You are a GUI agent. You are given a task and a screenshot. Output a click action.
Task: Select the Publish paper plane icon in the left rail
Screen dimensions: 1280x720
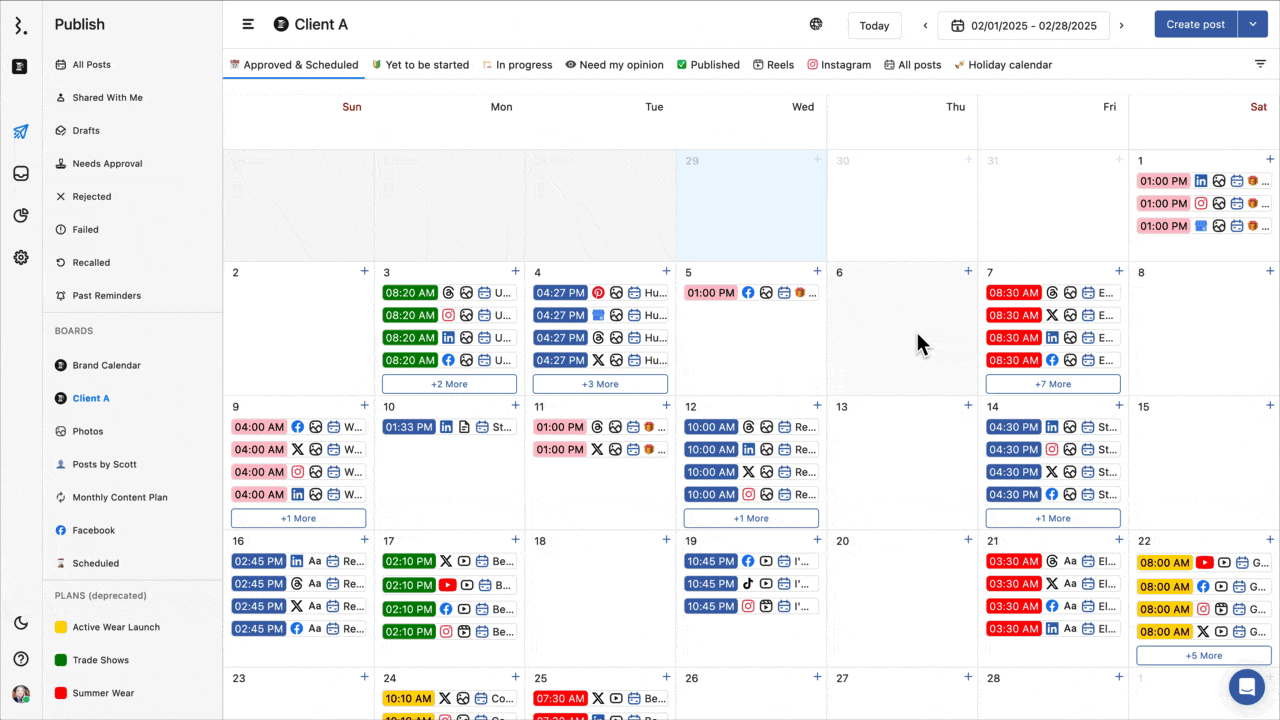(x=20, y=130)
